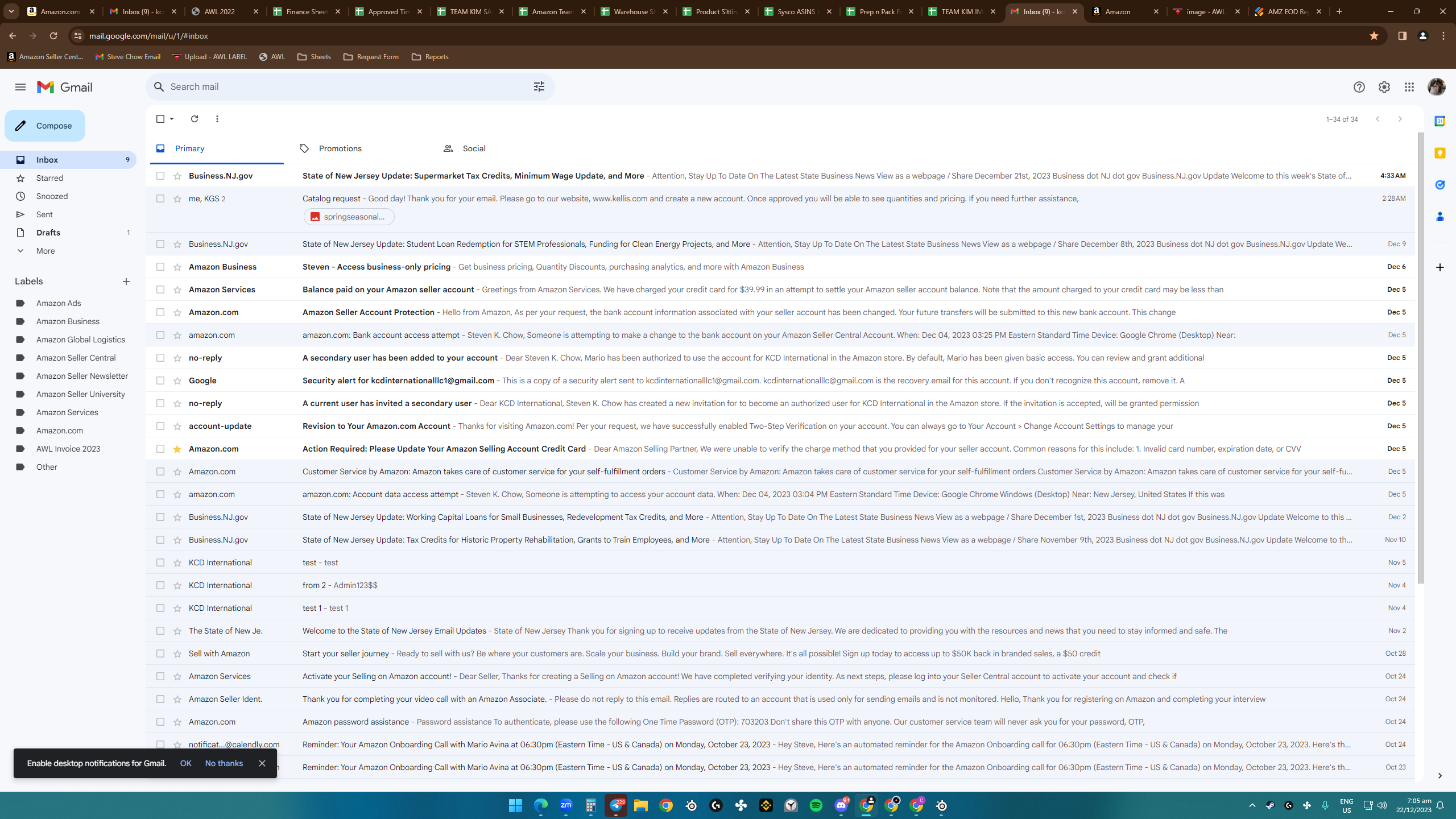The image size is (1456, 819).
Task: Open the Reports bookmark folder
Action: click(x=430, y=57)
